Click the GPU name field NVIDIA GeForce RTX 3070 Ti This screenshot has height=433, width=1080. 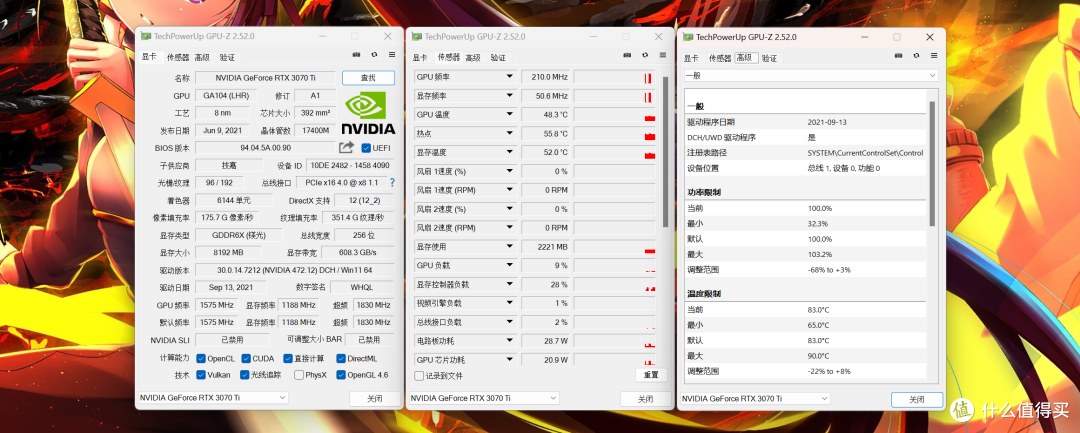[265, 78]
